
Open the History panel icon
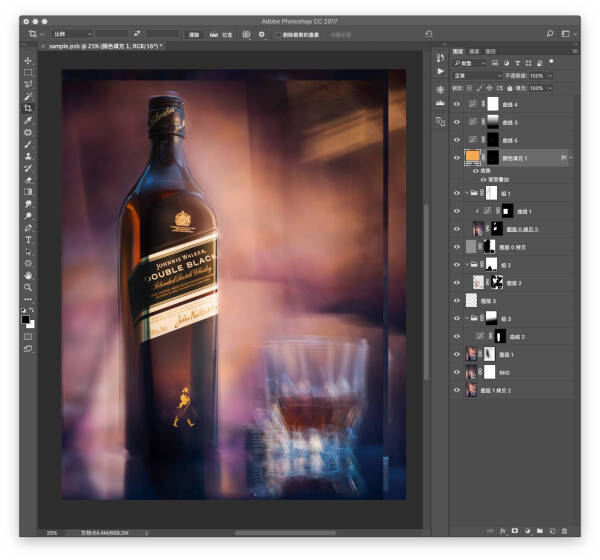point(440,58)
